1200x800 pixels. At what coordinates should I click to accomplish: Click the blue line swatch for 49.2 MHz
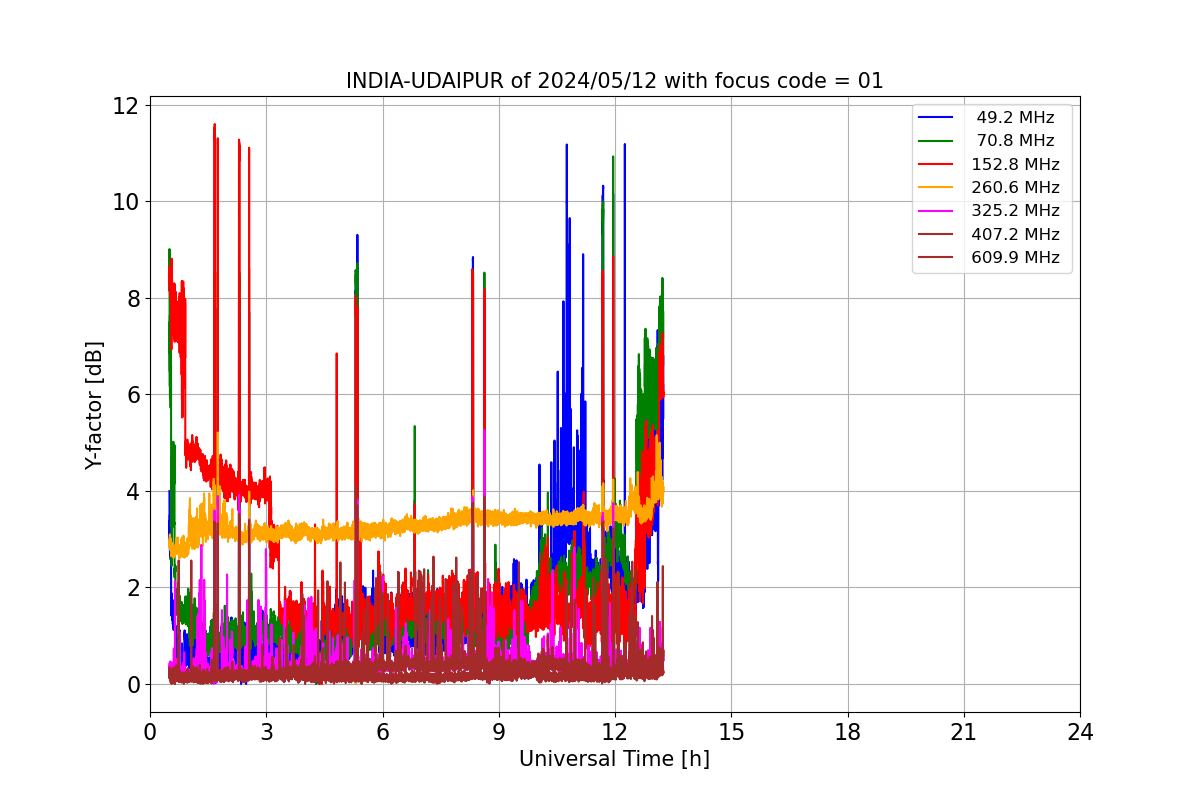[935, 118]
